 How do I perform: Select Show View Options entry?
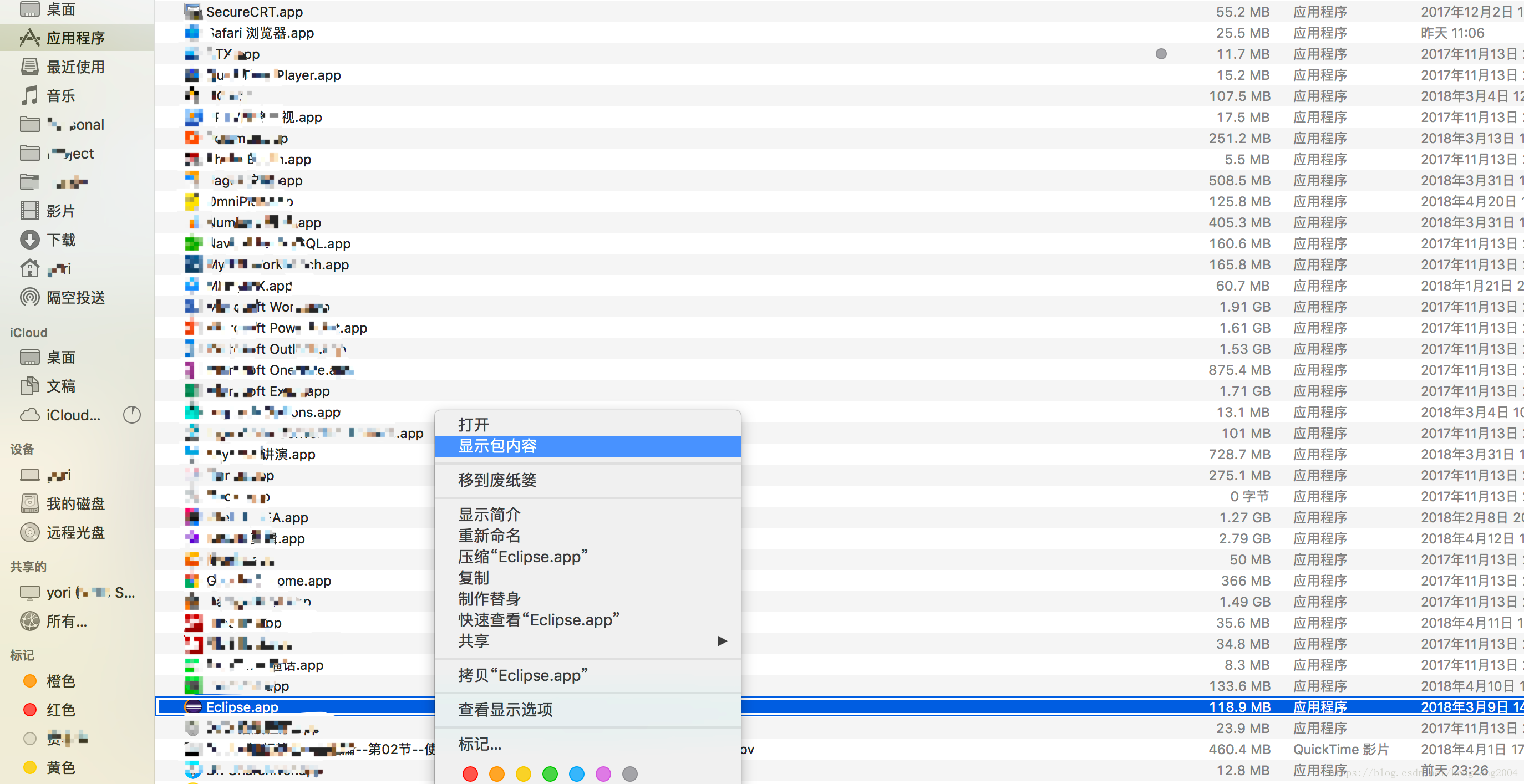coord(505,710)
